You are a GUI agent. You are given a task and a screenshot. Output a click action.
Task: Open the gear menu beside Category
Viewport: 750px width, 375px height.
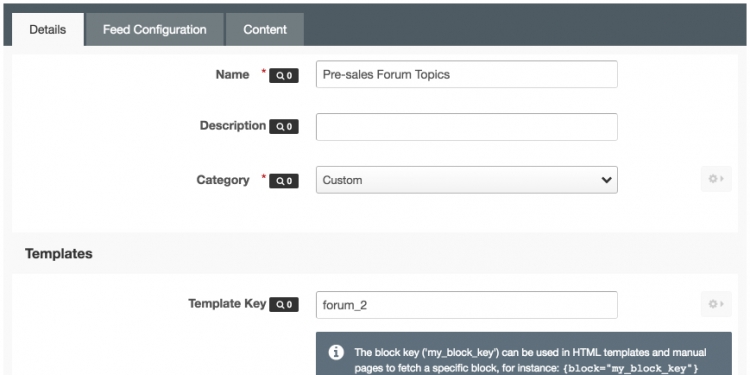coord(716,179)
